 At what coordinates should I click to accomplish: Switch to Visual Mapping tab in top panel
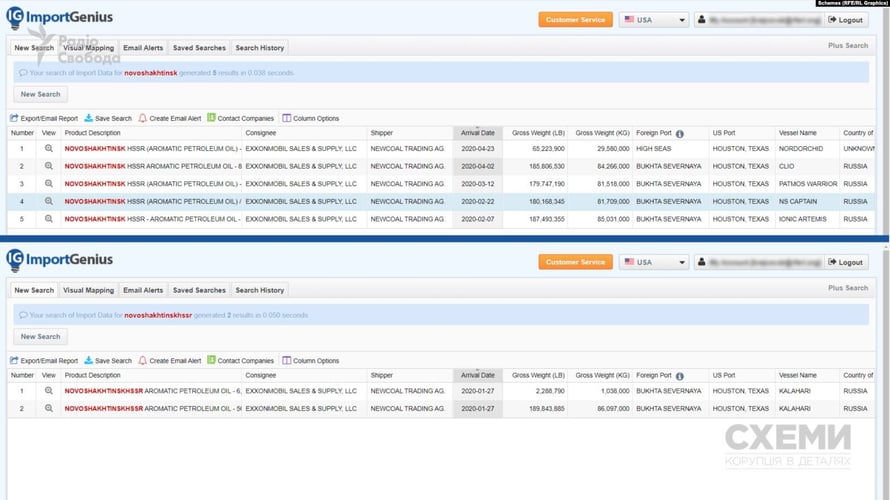point(88,48)
